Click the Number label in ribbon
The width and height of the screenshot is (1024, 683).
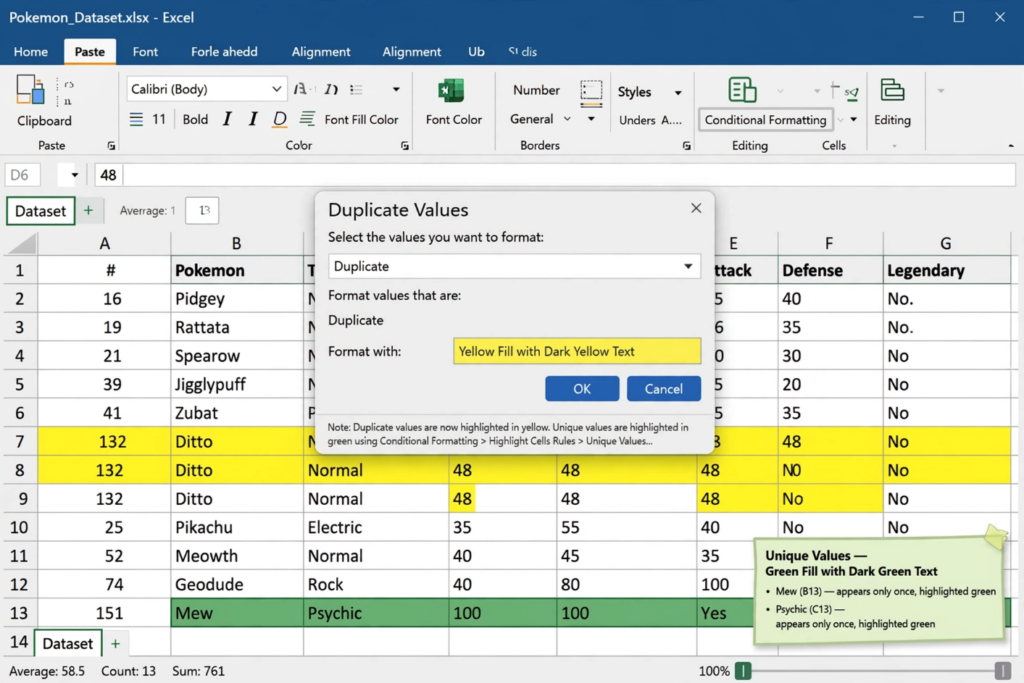536,90
